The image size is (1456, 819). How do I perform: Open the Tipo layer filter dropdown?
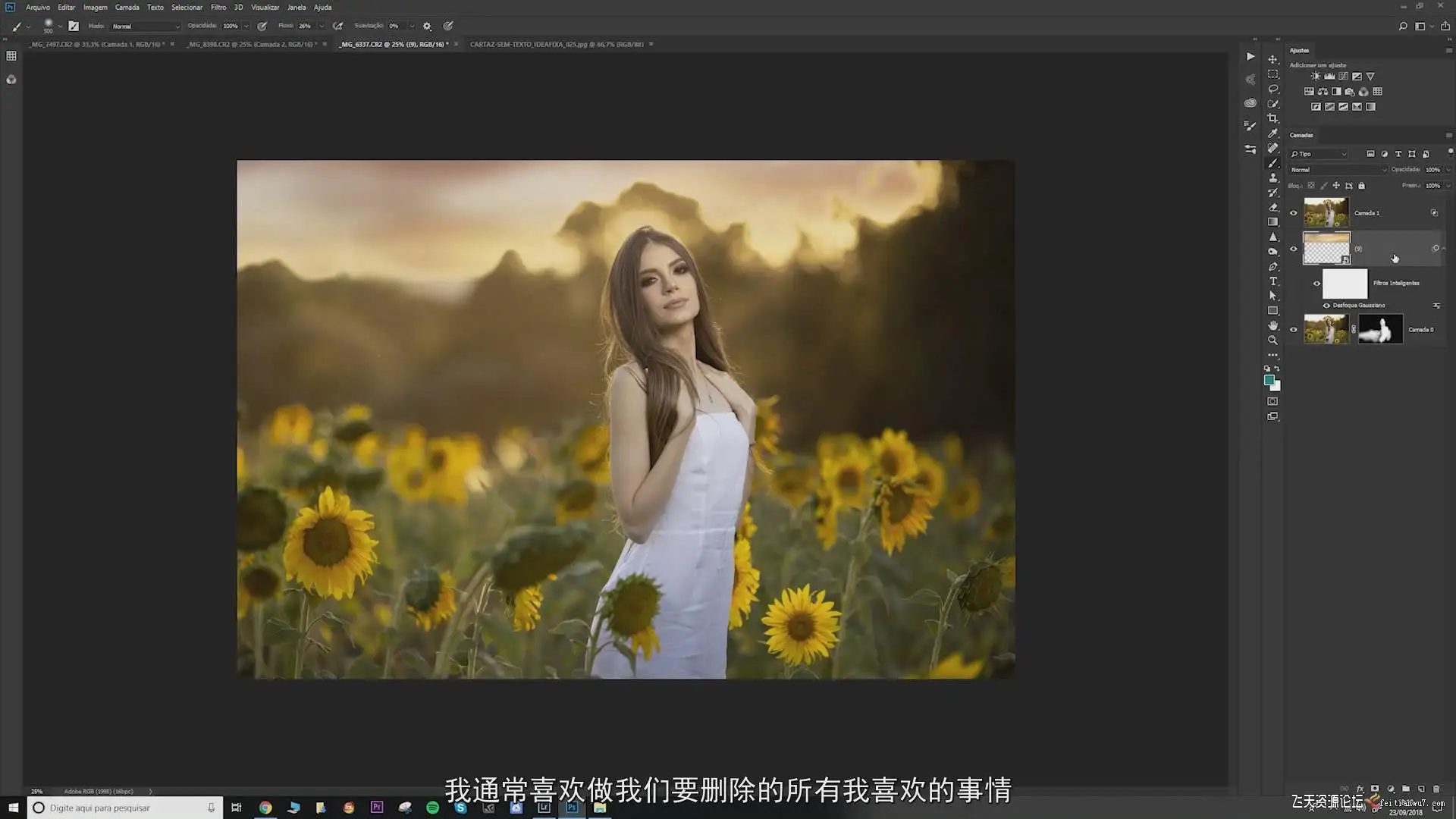coord(1319,154)
